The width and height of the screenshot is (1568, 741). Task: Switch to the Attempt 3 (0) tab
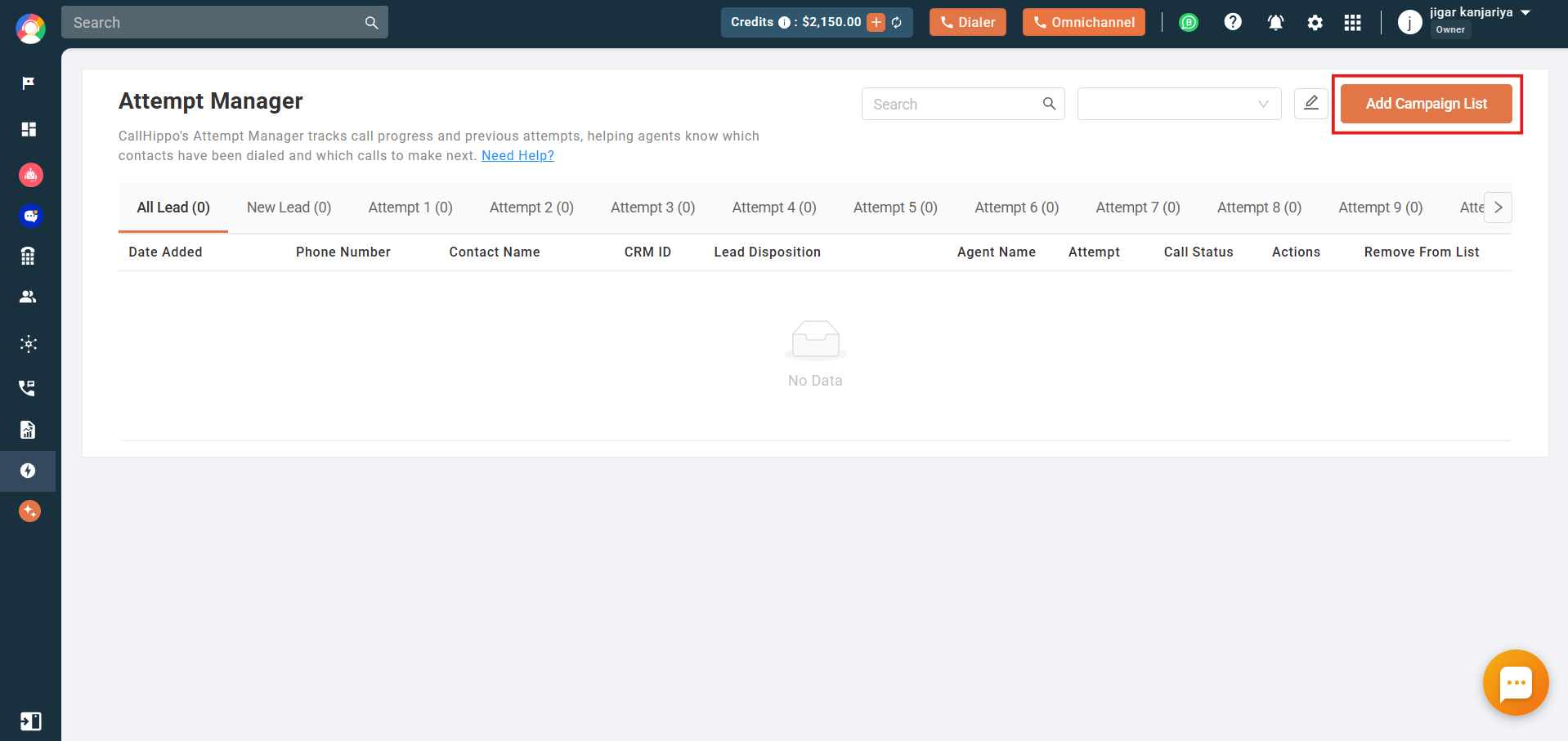point(652,208)
